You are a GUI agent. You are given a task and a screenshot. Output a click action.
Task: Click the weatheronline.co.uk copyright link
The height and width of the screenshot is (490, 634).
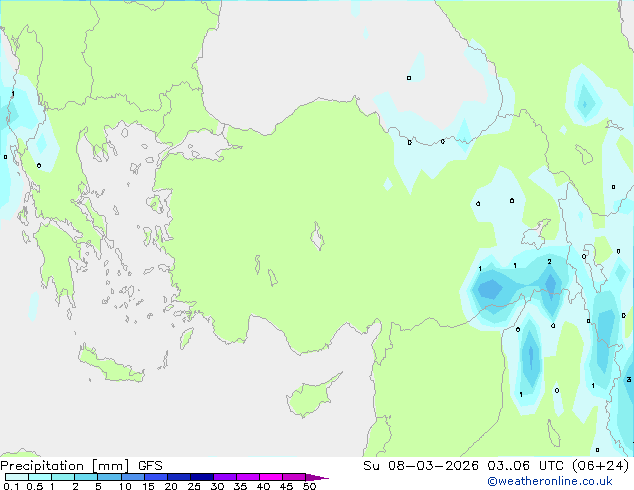(x=550, y=481)
